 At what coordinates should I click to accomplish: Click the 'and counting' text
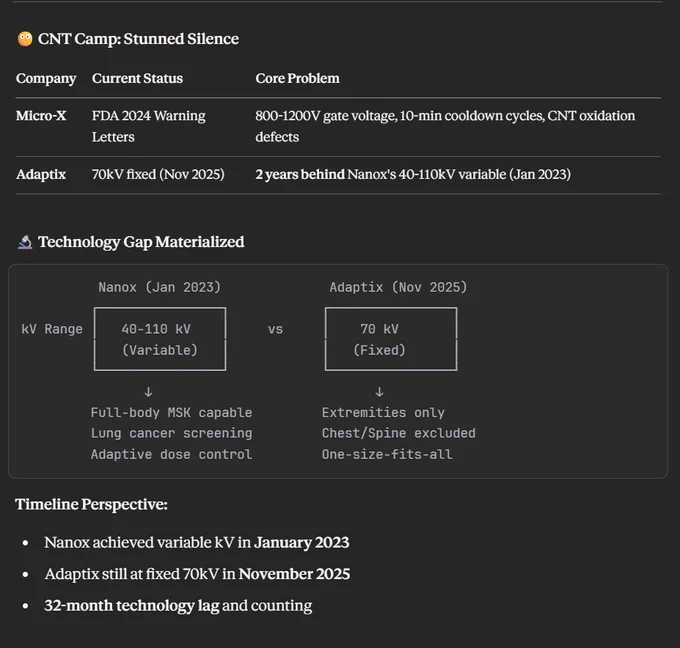pos(267,606)
